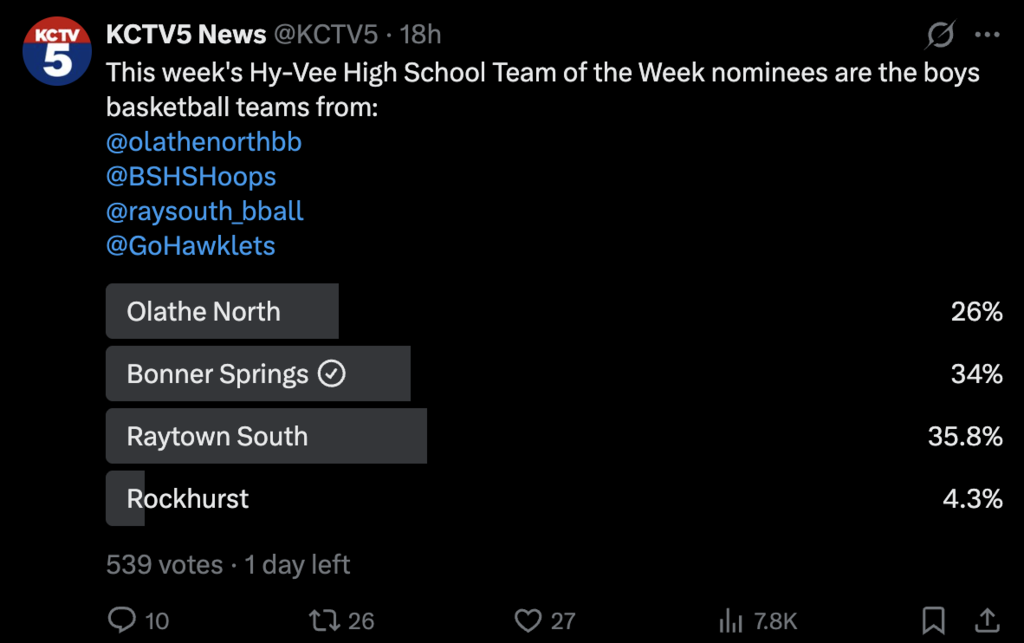Click the Grok slashed-circle icon

(x=940, y=36)
